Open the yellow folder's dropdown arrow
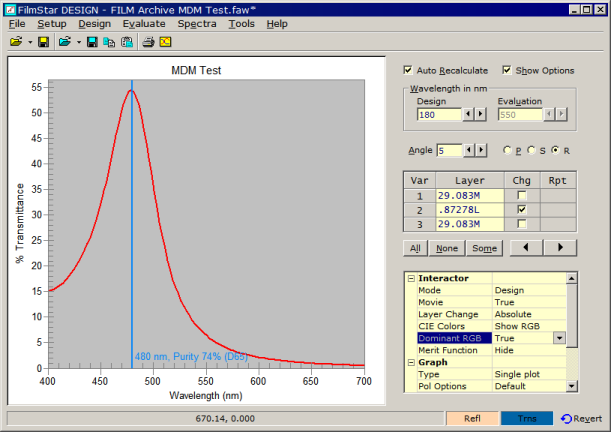 point(30,42)
